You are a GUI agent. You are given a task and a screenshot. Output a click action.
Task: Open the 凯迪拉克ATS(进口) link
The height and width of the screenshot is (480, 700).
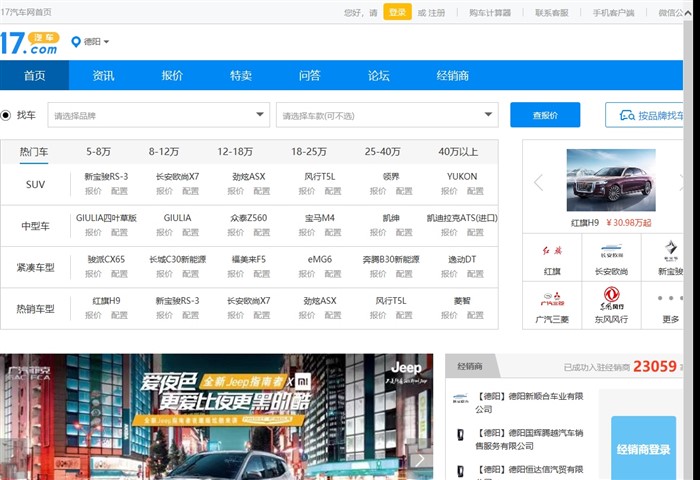point(462,218)
